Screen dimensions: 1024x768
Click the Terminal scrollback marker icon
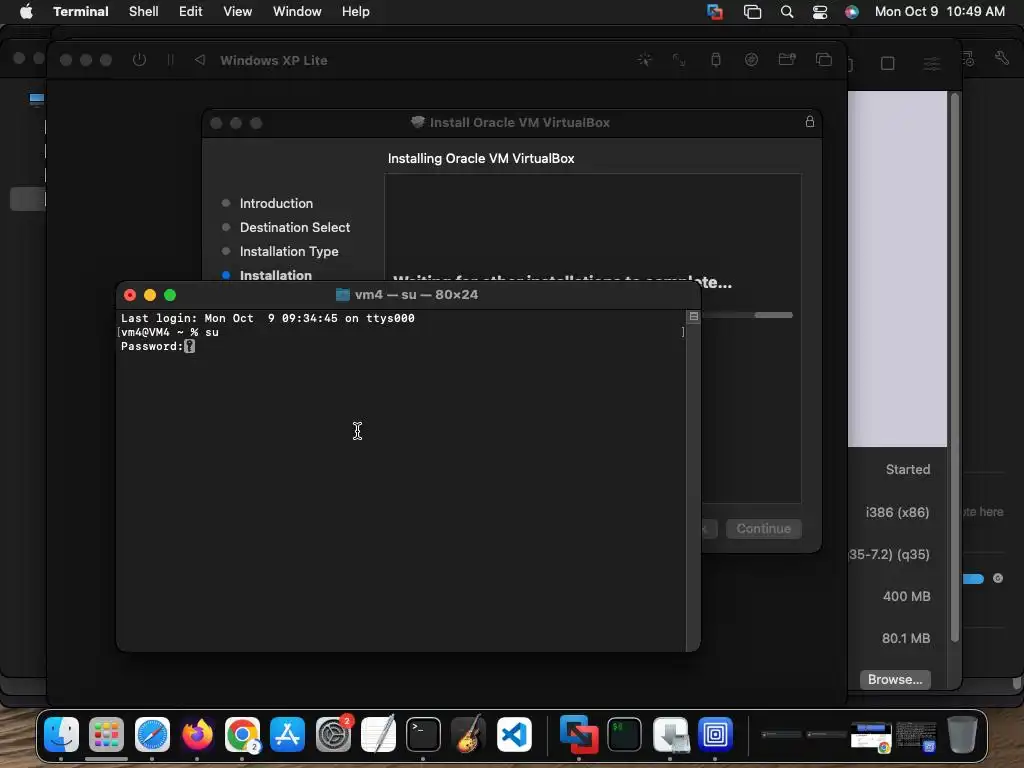click(x=694, y=316)
